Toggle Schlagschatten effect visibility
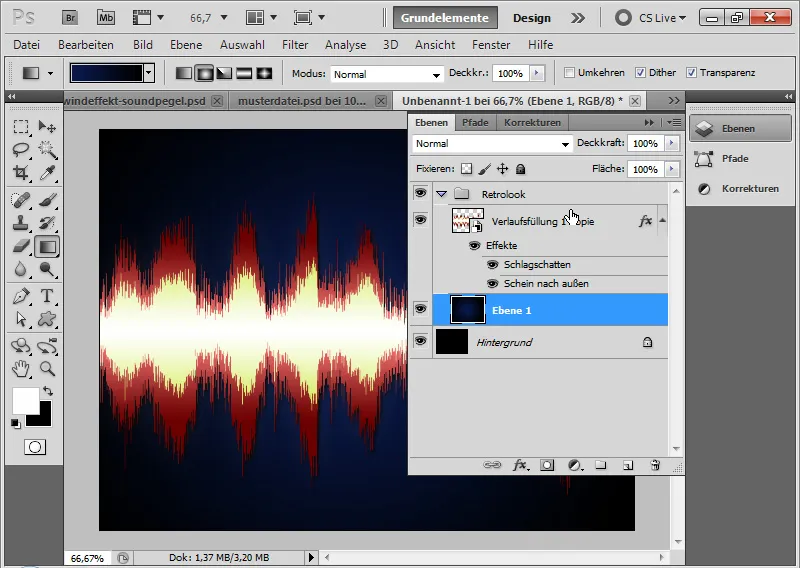This screenshot has width=800, height=568. point(492,264)
